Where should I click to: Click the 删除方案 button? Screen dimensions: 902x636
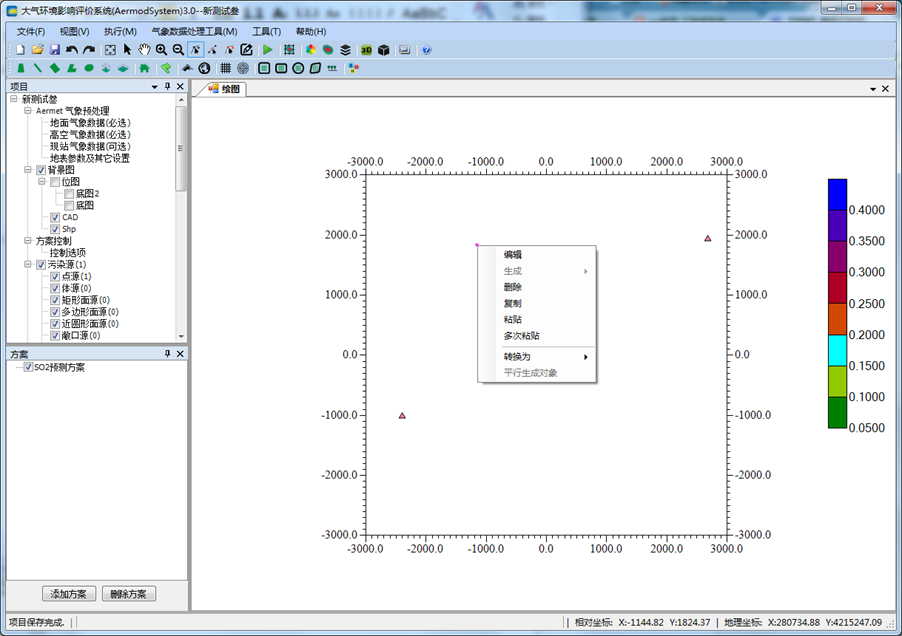point(129,594)
